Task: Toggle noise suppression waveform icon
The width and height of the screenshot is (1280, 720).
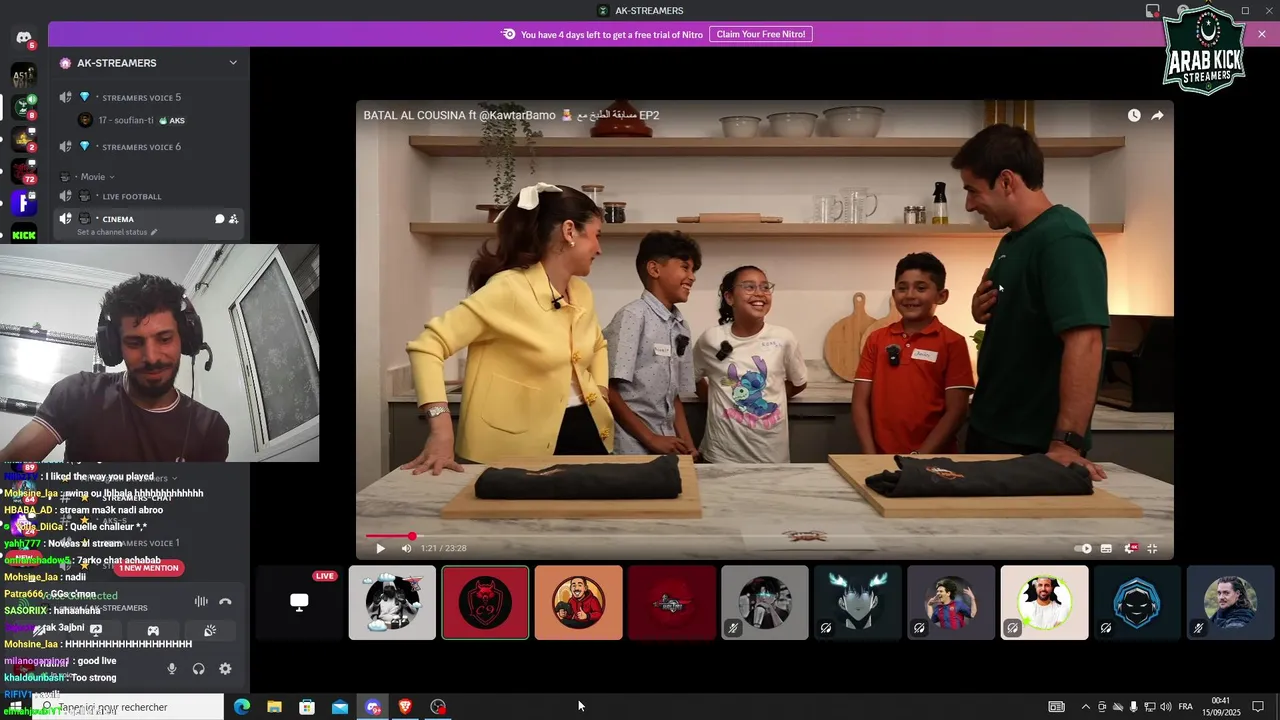Action: [201, 601]
